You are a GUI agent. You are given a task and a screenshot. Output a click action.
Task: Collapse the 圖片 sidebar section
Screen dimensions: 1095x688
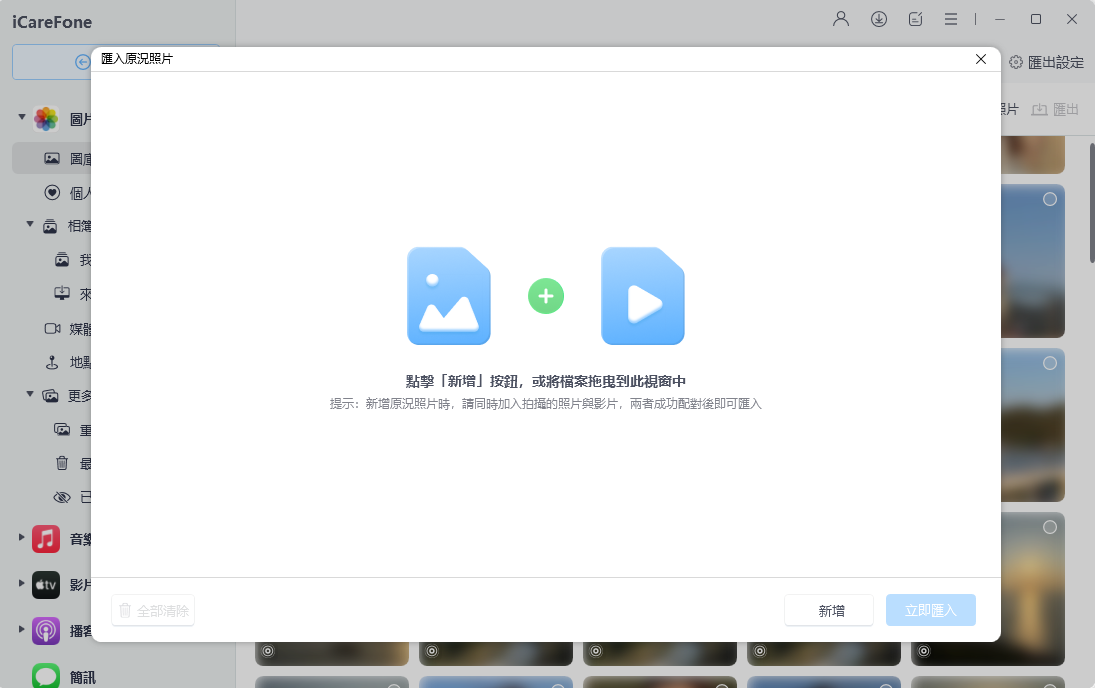[21, 117]
